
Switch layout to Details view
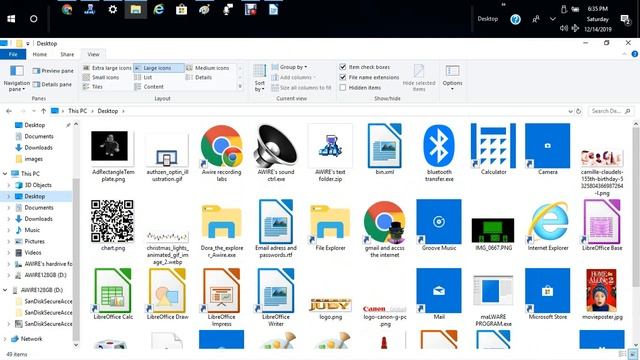199,78
